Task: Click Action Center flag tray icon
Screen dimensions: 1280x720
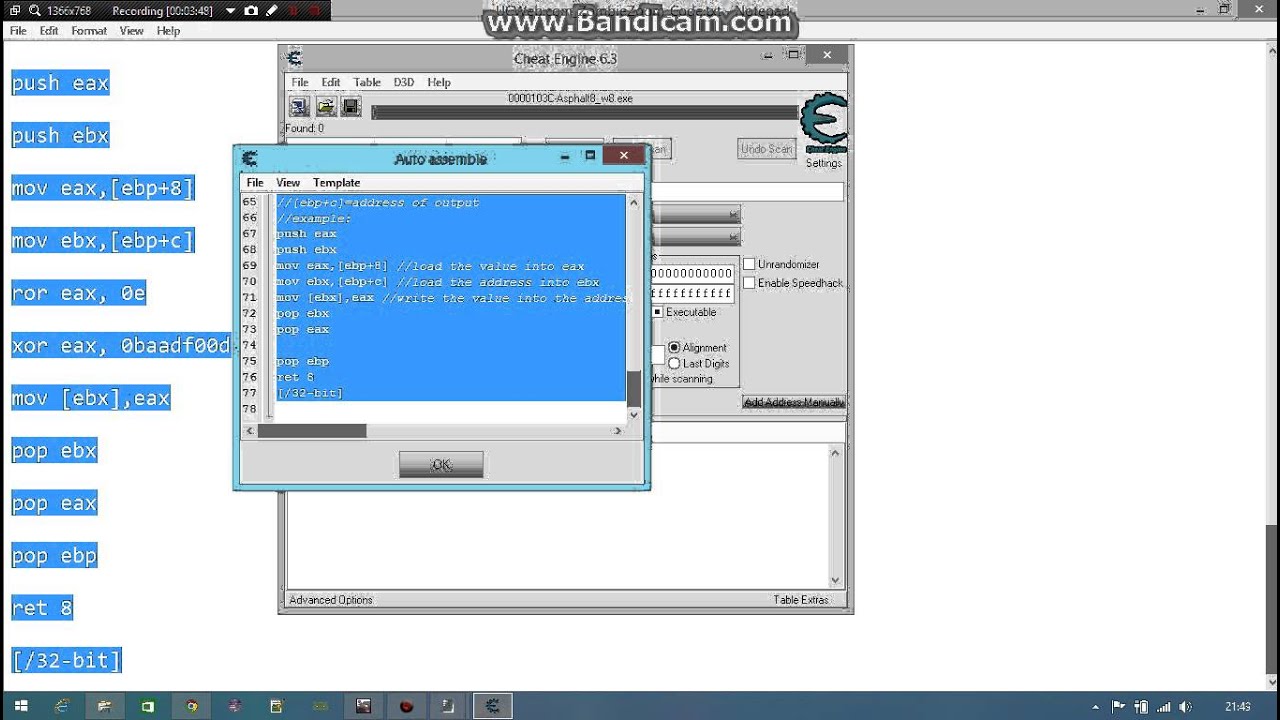Action: tap(1118, 707)
